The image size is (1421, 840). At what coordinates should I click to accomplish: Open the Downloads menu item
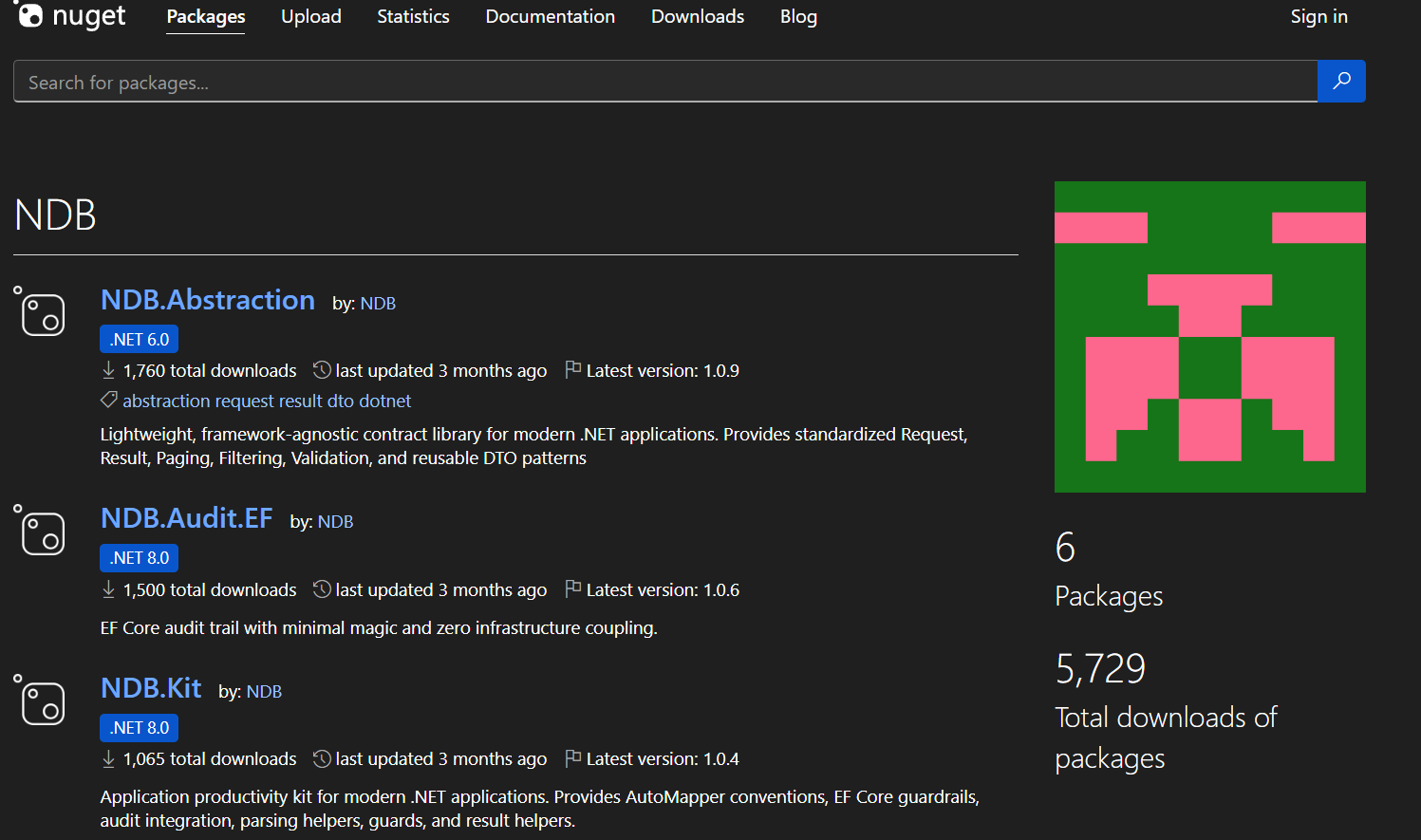coord(698,16)
